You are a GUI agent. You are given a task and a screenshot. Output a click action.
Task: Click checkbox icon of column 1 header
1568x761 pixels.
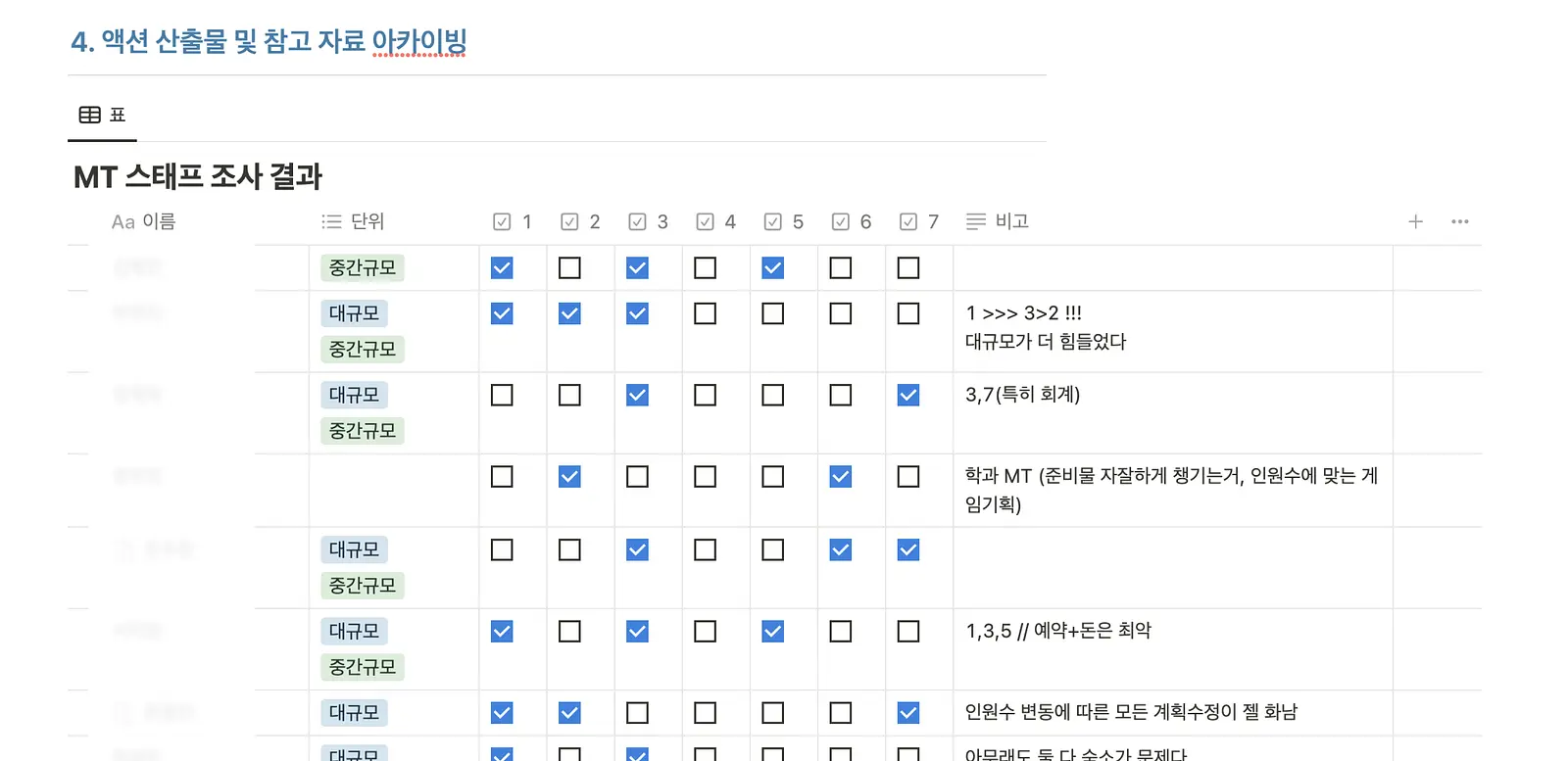tap(502, 221)
